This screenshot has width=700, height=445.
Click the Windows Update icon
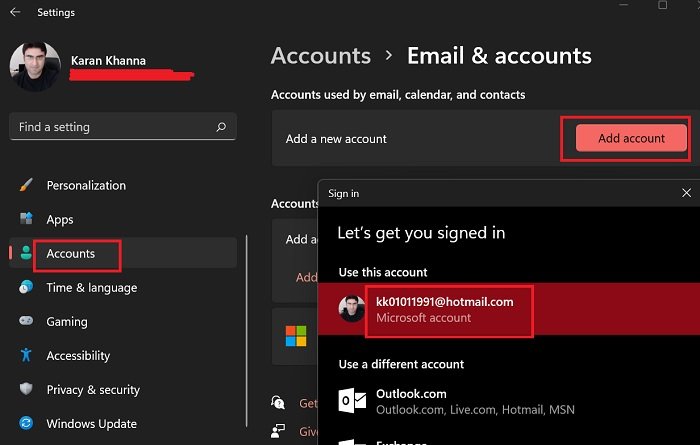tap(26, 424)
